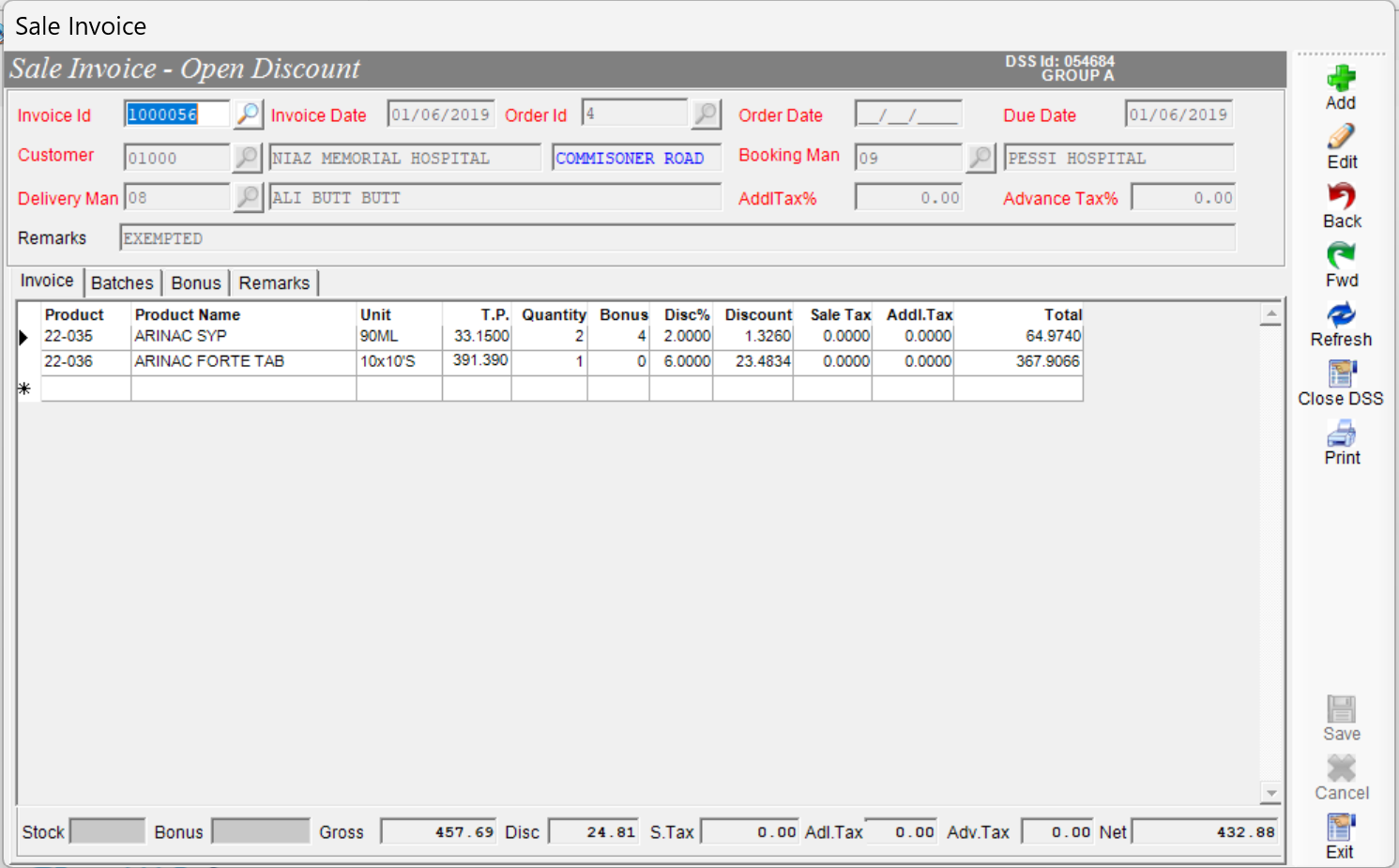Open Invoice Id lookup magnifier

coord(248,114)
